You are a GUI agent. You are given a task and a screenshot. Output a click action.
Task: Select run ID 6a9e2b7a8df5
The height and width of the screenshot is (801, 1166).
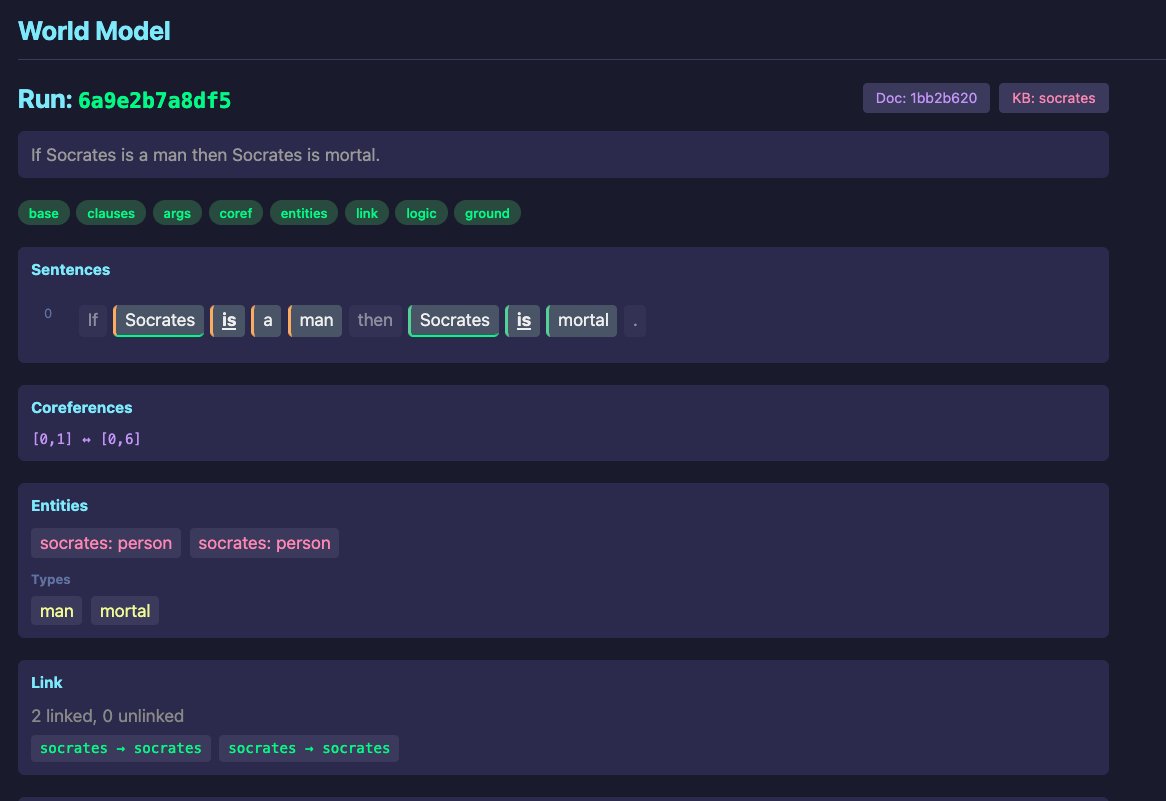(154, 100)
